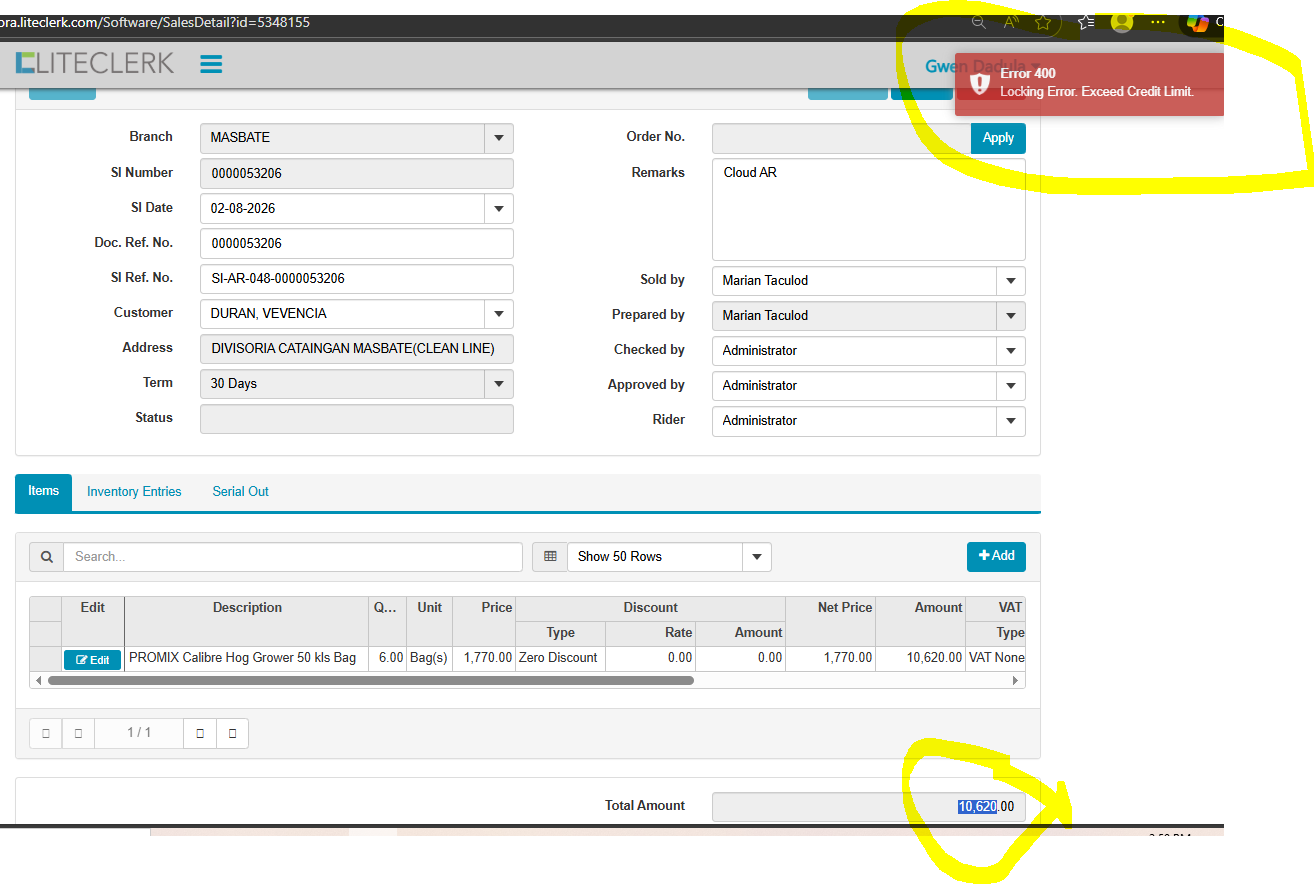Image resolution: width=1314 pixels, height=884 pixels.
Task: Click the table grid icon beside Show Rows
Action: pos(549,557)
